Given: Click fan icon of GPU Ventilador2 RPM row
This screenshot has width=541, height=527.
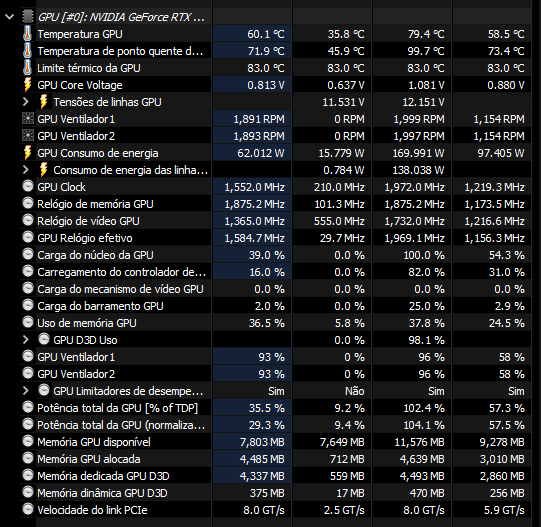Looking at the screenshot, I should 28,135.
